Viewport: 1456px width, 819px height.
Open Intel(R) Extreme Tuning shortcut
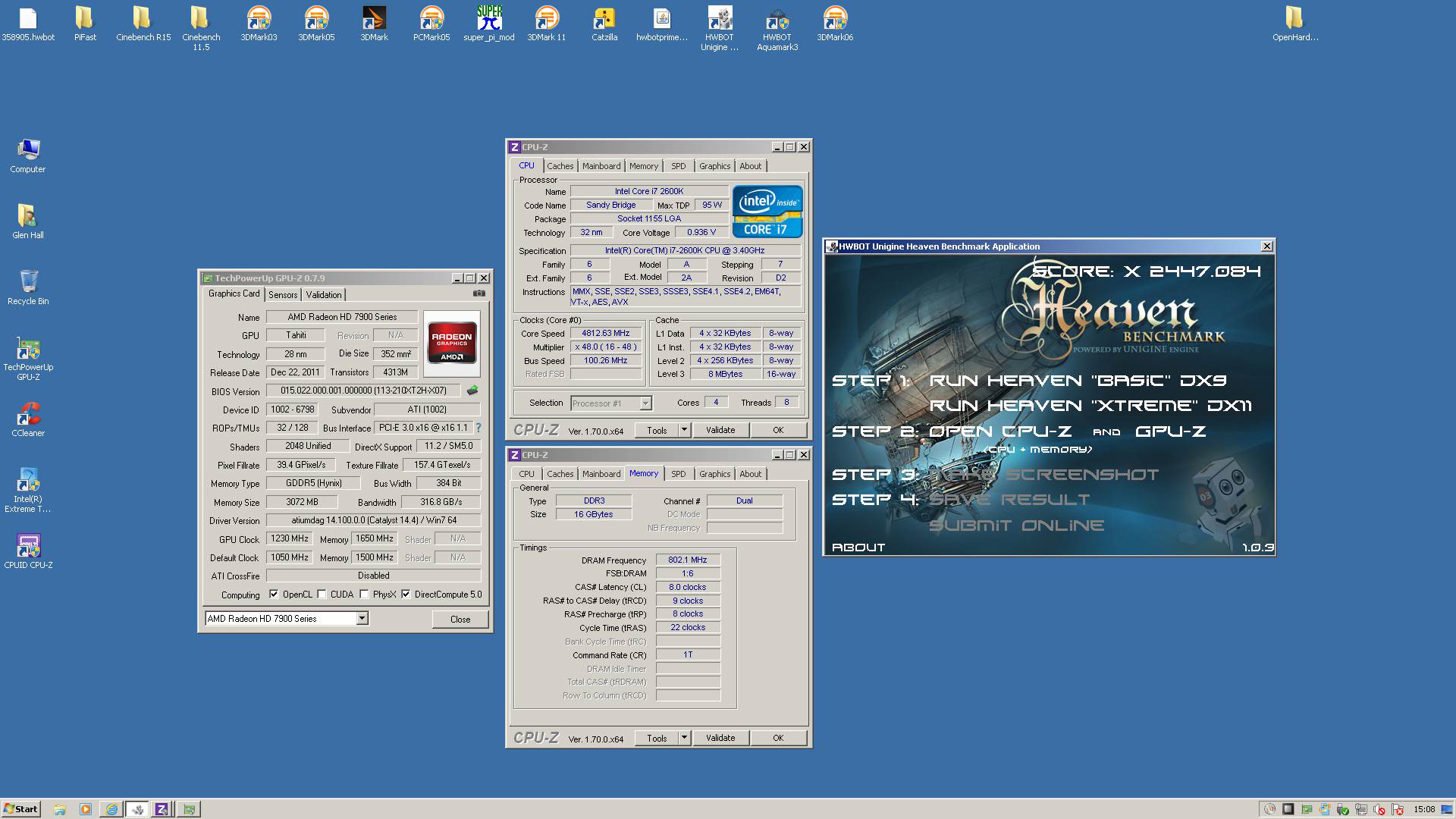(x=28, y=491)
